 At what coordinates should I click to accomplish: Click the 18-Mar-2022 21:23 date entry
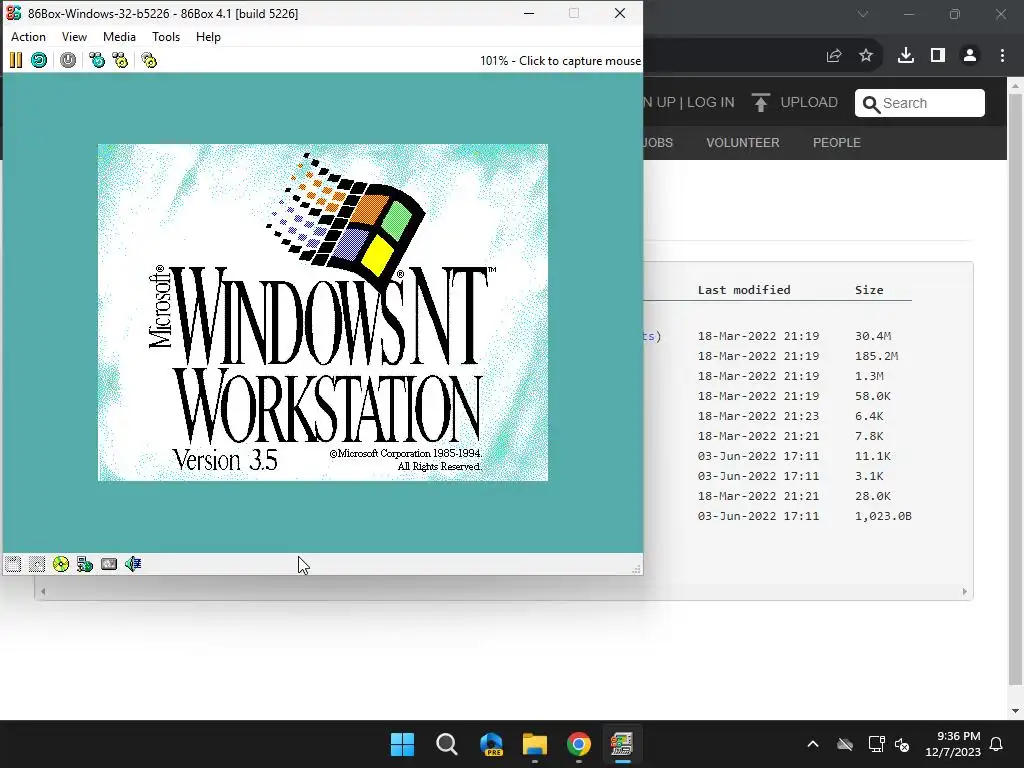[x=758, y=416]
